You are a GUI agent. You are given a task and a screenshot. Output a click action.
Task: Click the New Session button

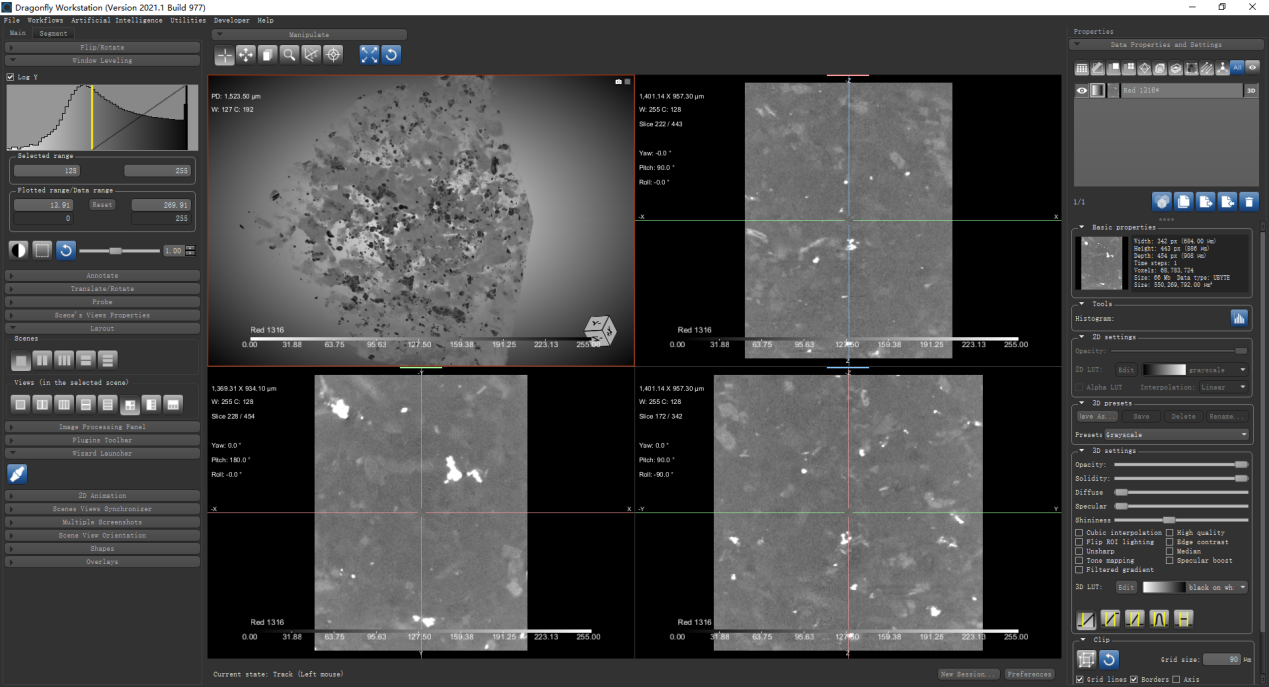pos(968,674)
